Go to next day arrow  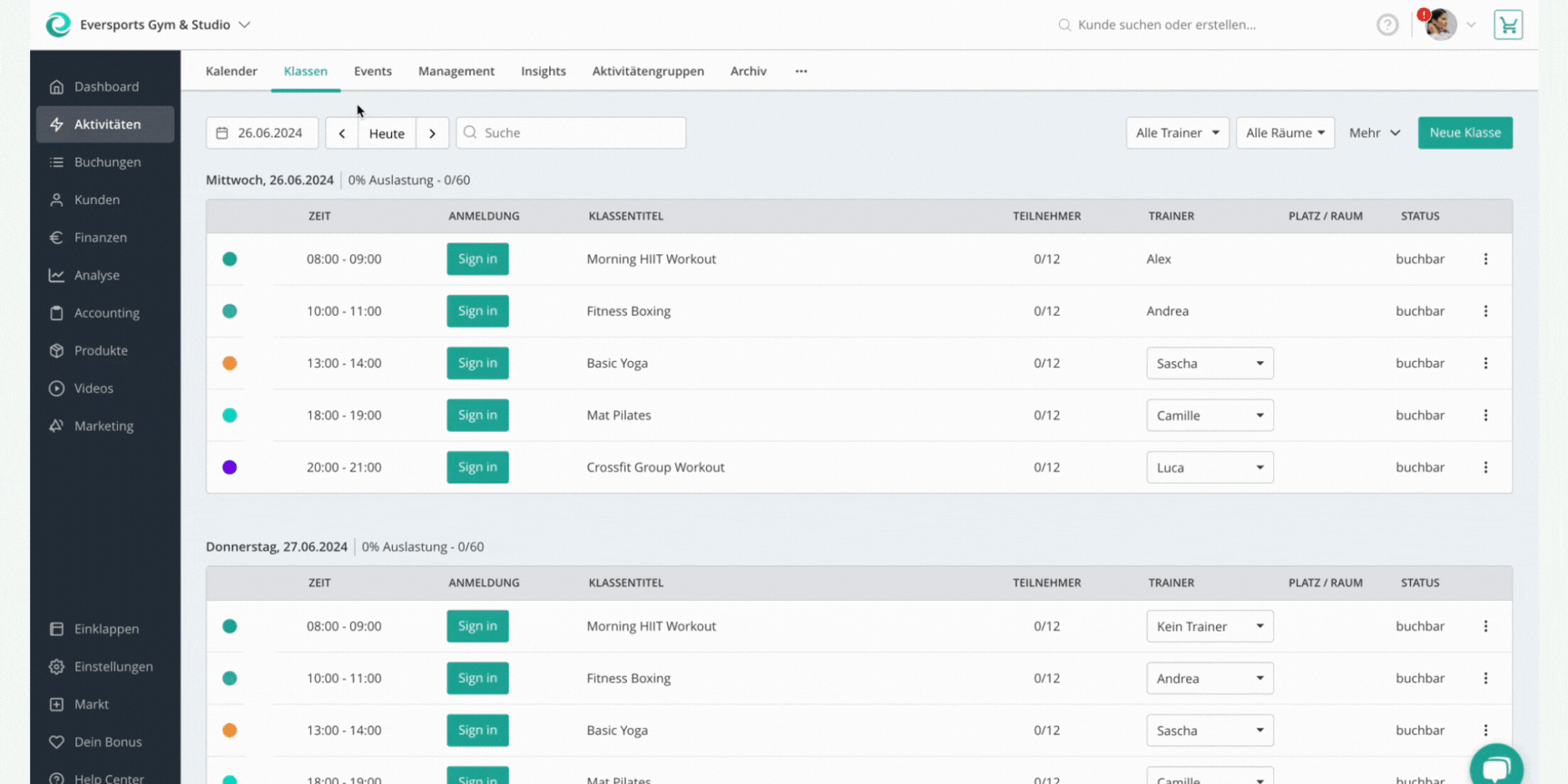433,132
